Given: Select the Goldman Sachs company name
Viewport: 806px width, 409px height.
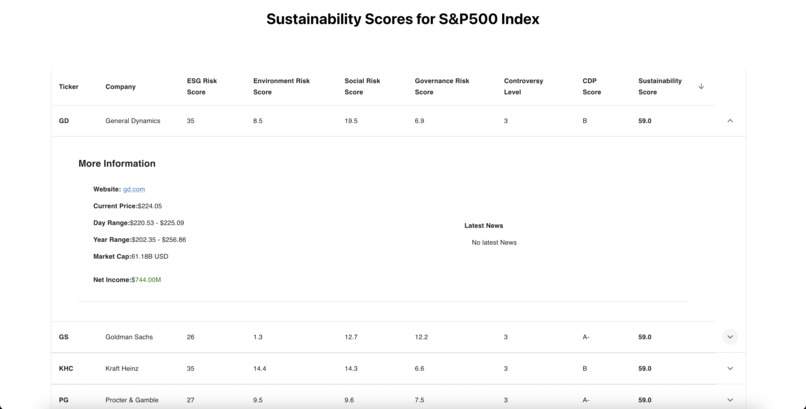Looking at the screenshot, I should click(x=129, y=337).
